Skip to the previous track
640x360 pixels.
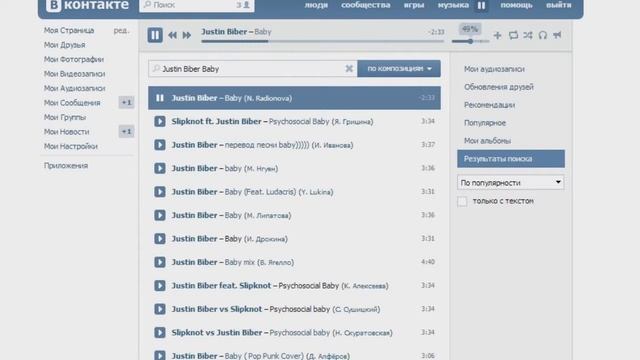click(x=172, y=35)
